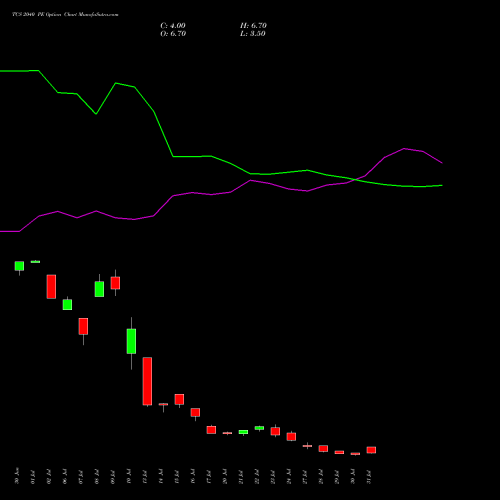500x500 pixels.
Task: Click the 20 Jul date label
Action: tap(225, 477)
